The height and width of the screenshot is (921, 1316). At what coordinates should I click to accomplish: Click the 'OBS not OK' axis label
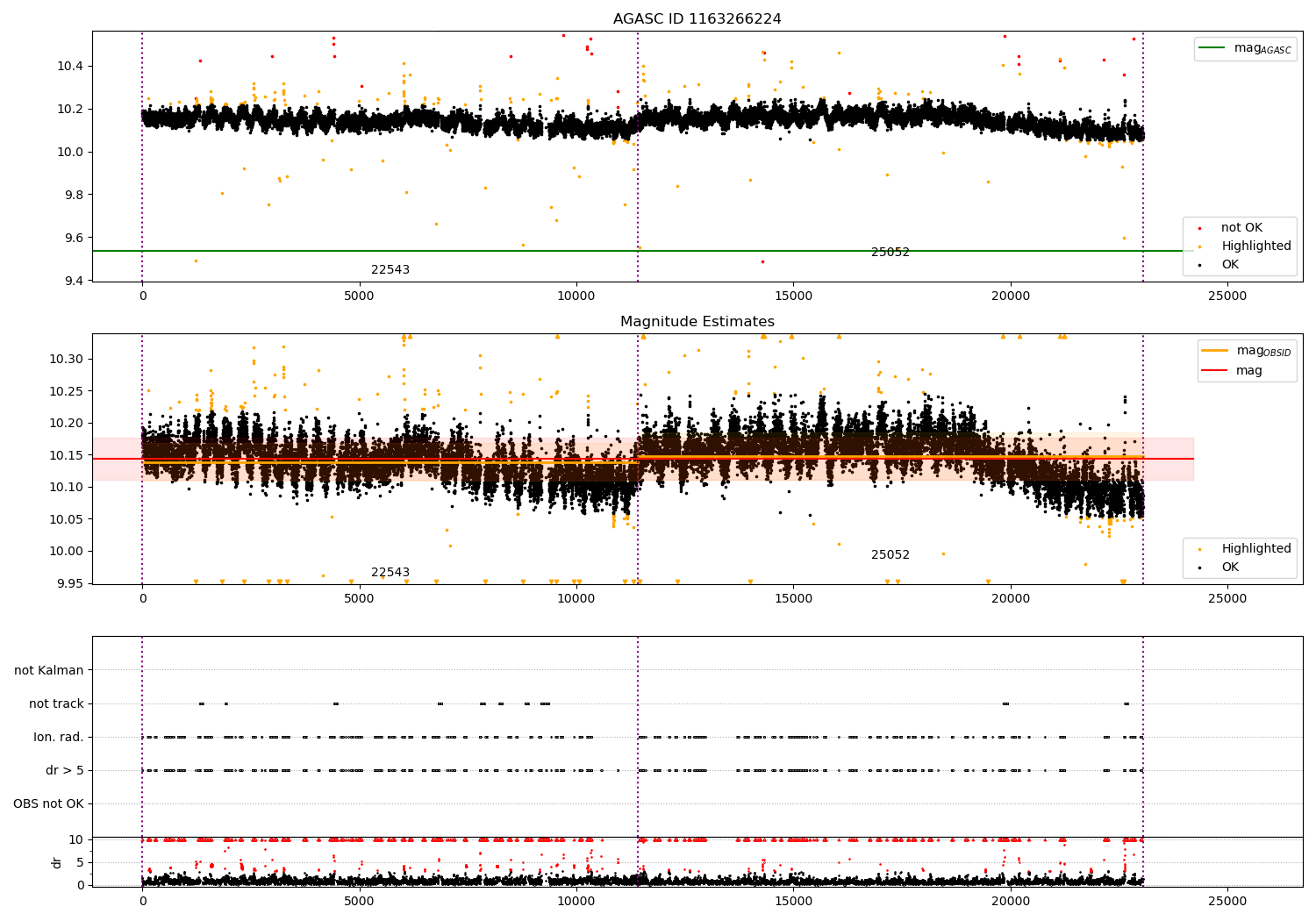[x=48, y=804]
